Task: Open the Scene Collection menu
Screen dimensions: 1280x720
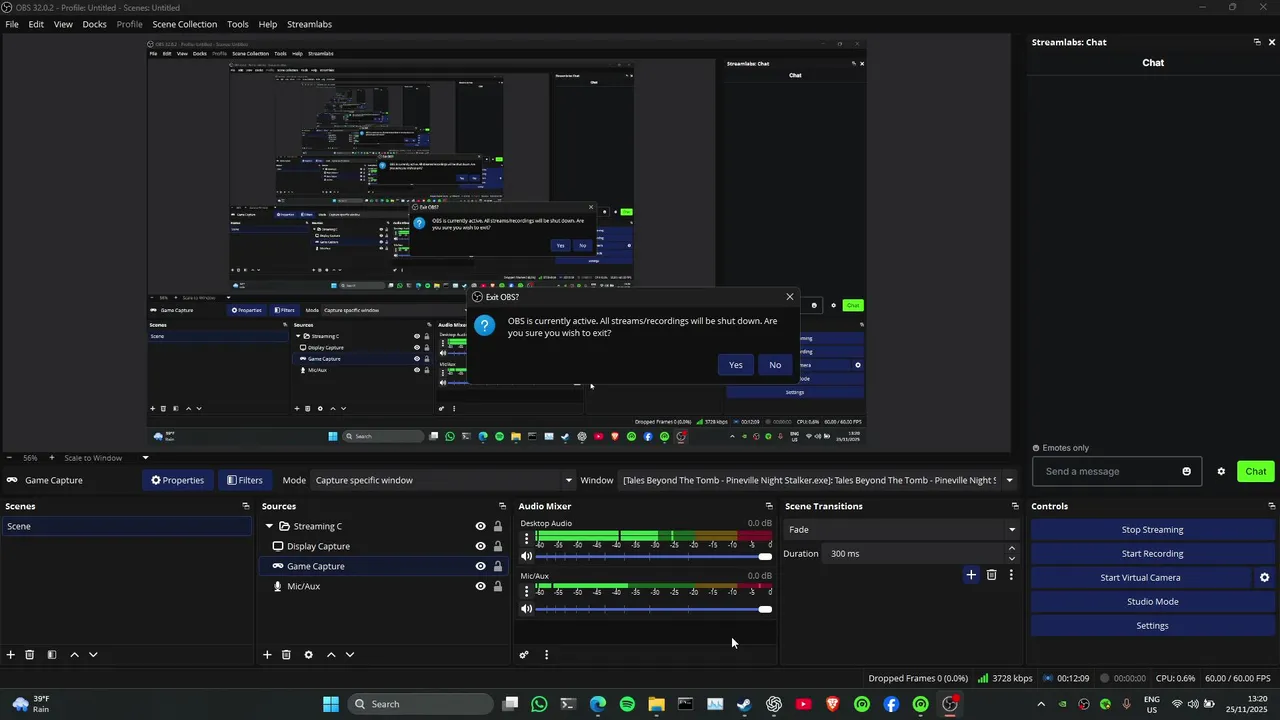Action: click(x=184, y=24)
